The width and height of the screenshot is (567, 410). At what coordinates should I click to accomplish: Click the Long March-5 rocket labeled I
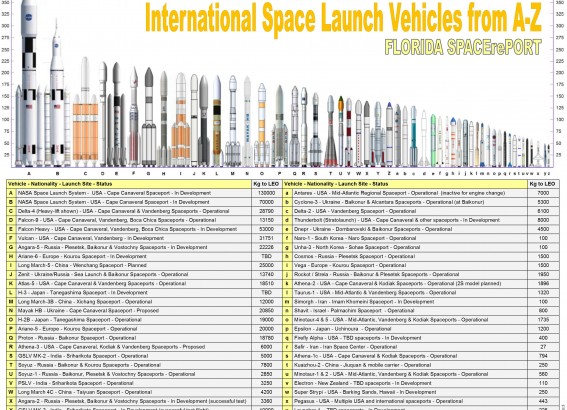181,120
